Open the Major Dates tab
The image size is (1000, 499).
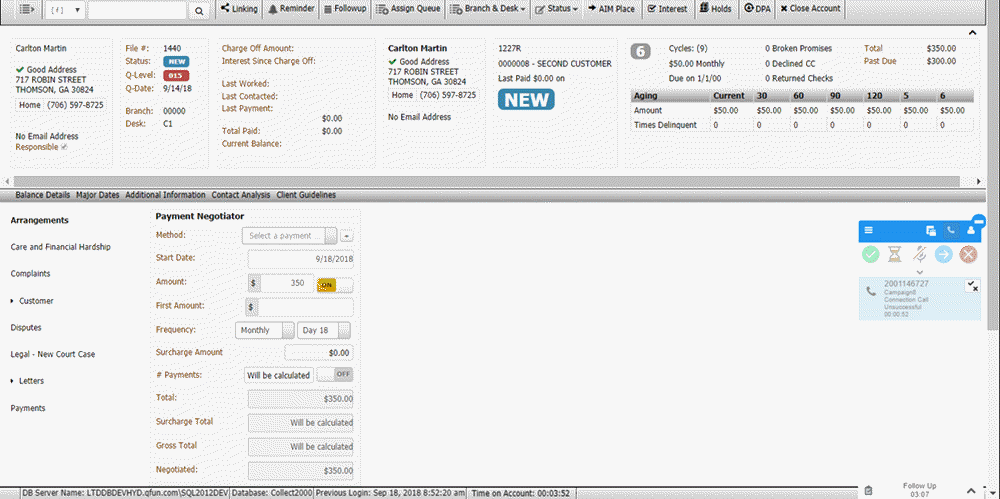point(98,195)
